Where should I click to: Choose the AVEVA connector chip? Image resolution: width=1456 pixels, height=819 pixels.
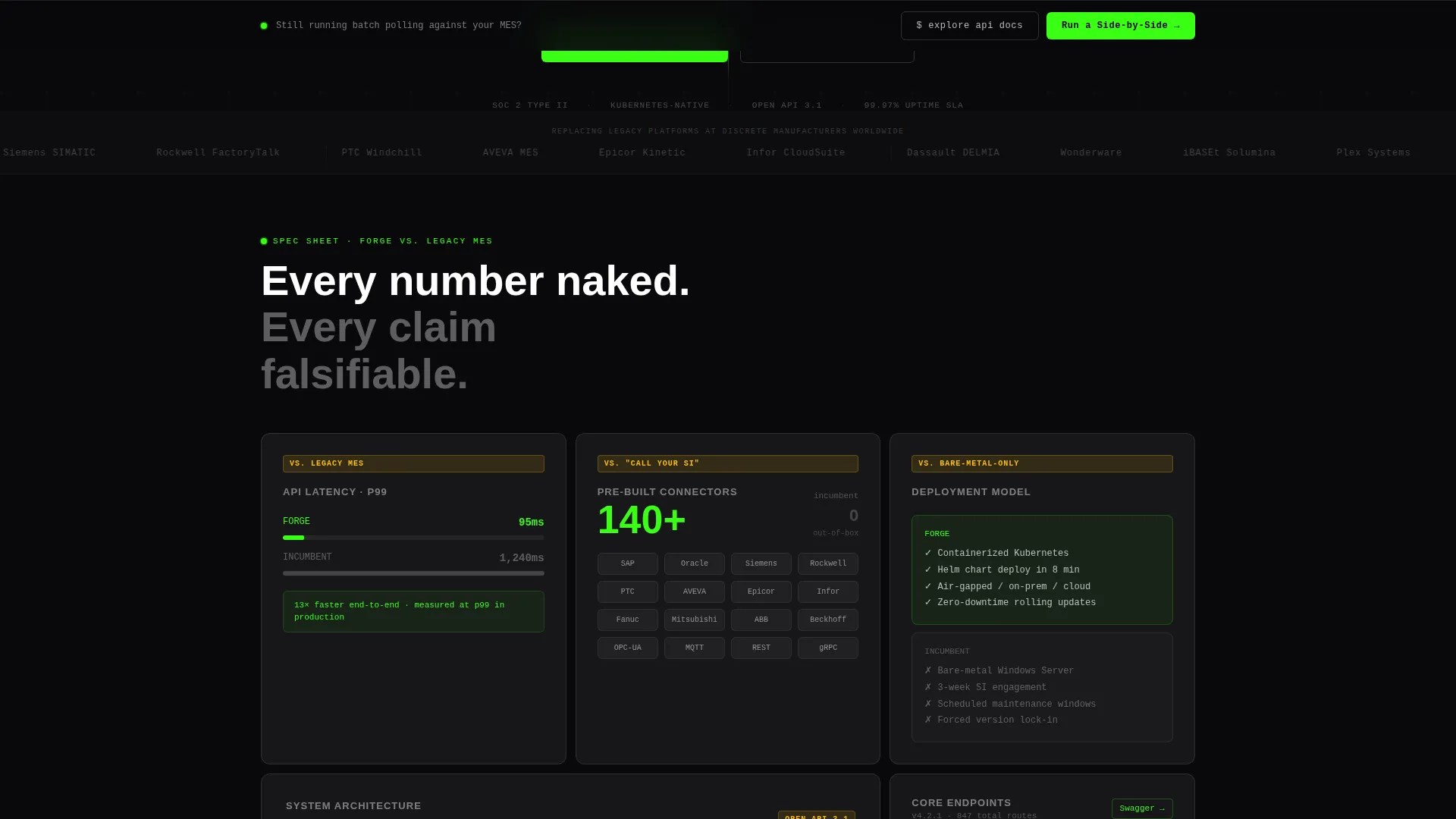point(694,591)
